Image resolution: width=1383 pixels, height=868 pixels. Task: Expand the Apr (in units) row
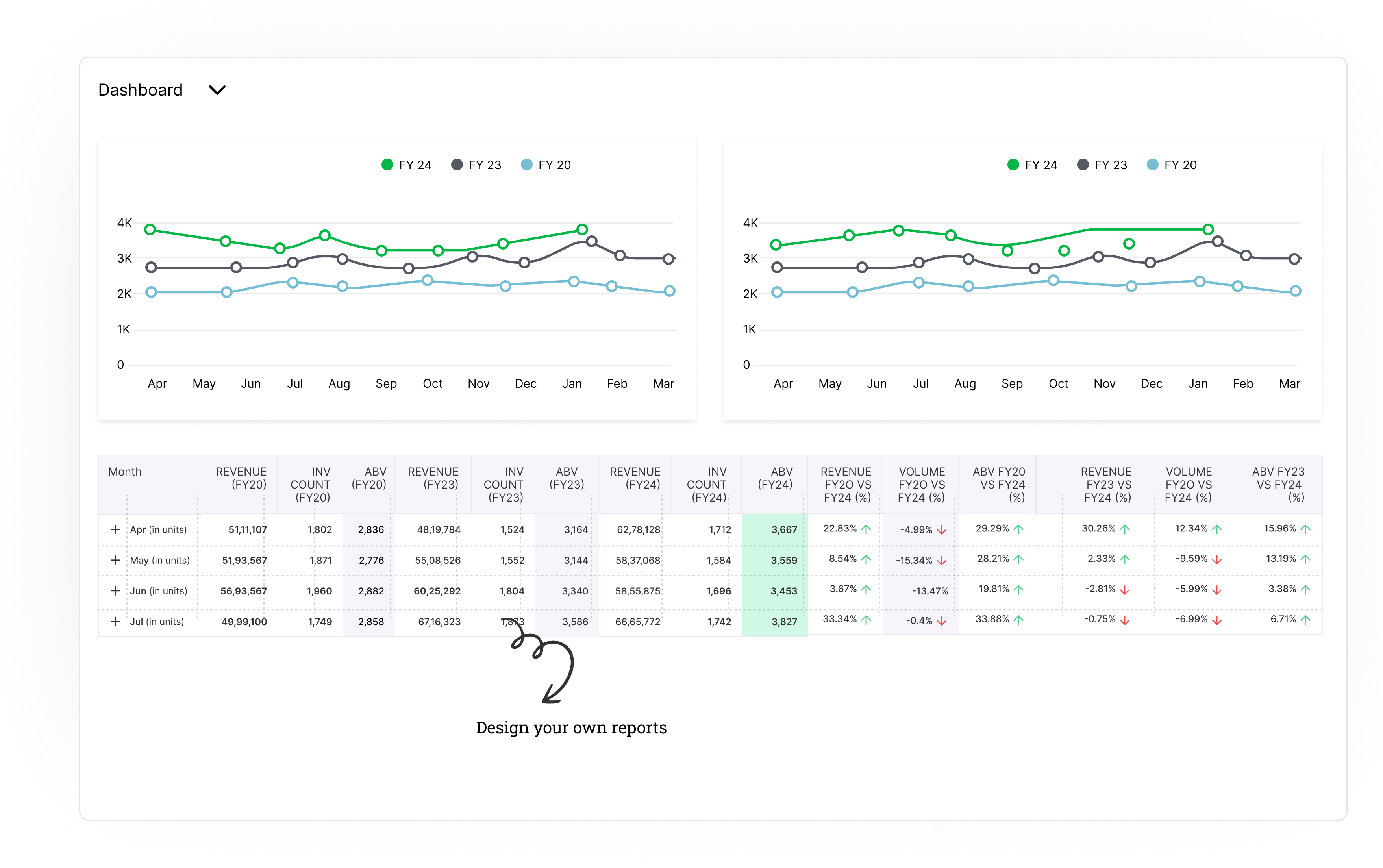click(115, 529)
